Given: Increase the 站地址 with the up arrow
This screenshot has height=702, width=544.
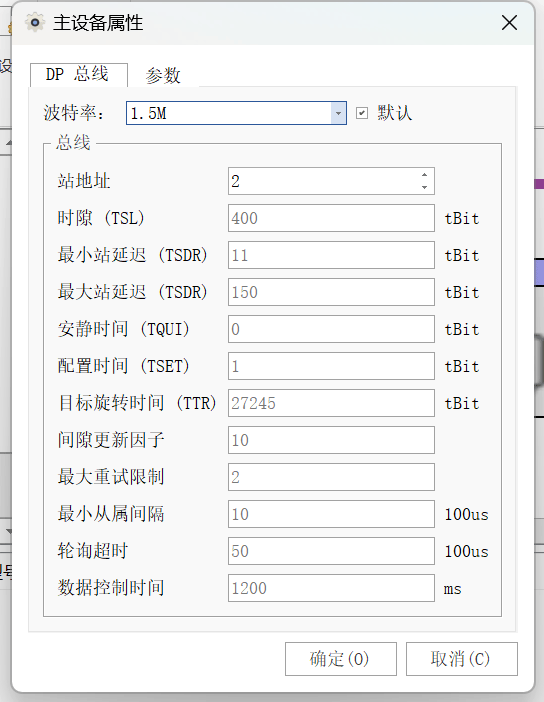Looking at the screenshot, I should point(424,175).
